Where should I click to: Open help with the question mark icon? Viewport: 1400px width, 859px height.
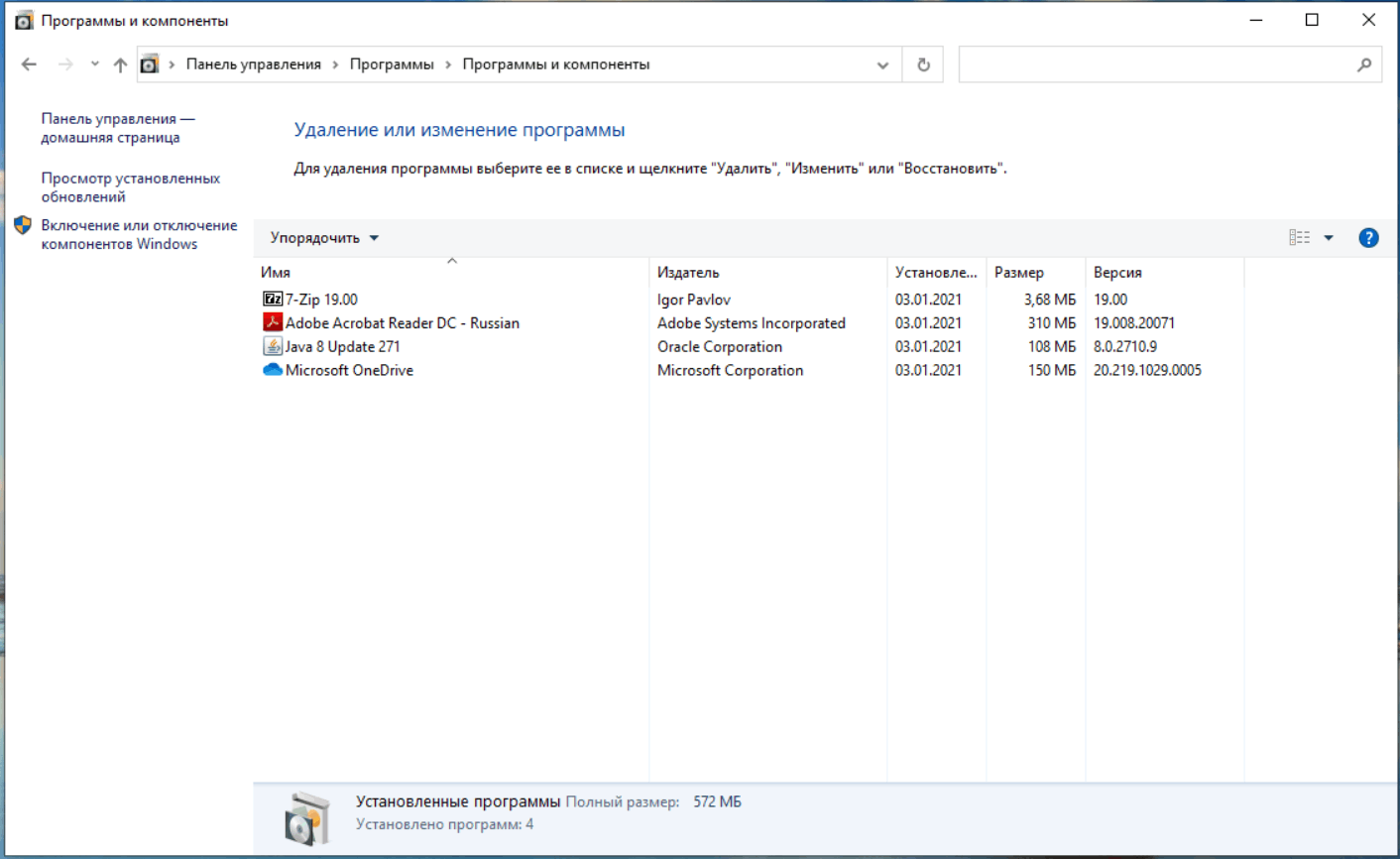click(1368, 238)
